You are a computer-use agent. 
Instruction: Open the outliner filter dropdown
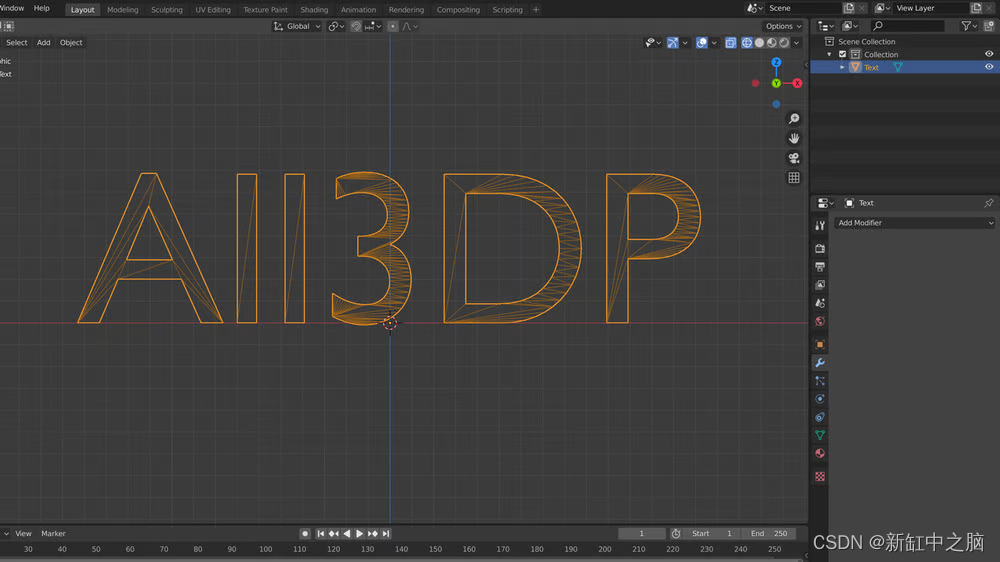[969, 26]
